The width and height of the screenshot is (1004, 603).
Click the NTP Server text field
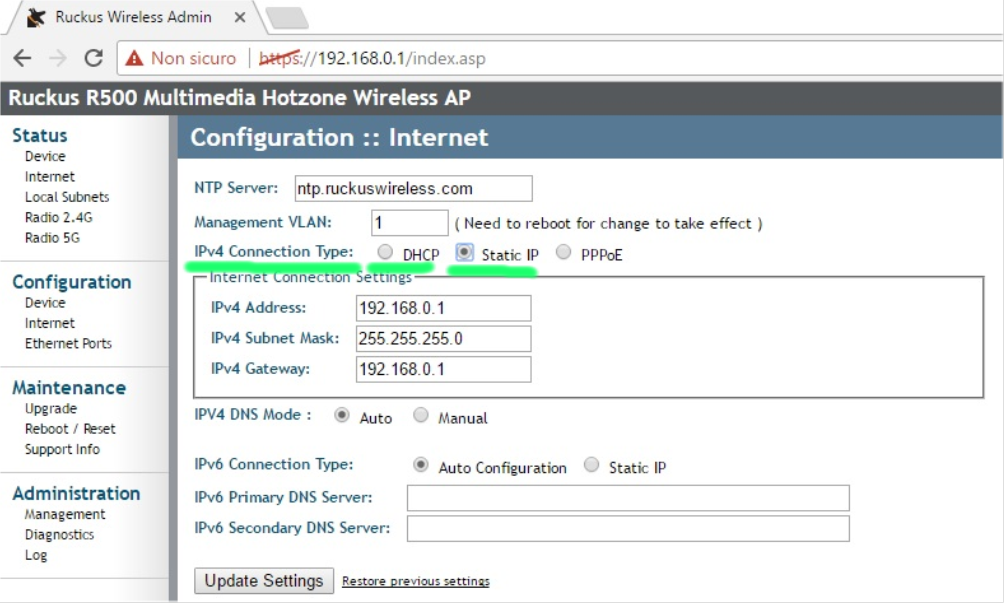(x=412, y=188)
